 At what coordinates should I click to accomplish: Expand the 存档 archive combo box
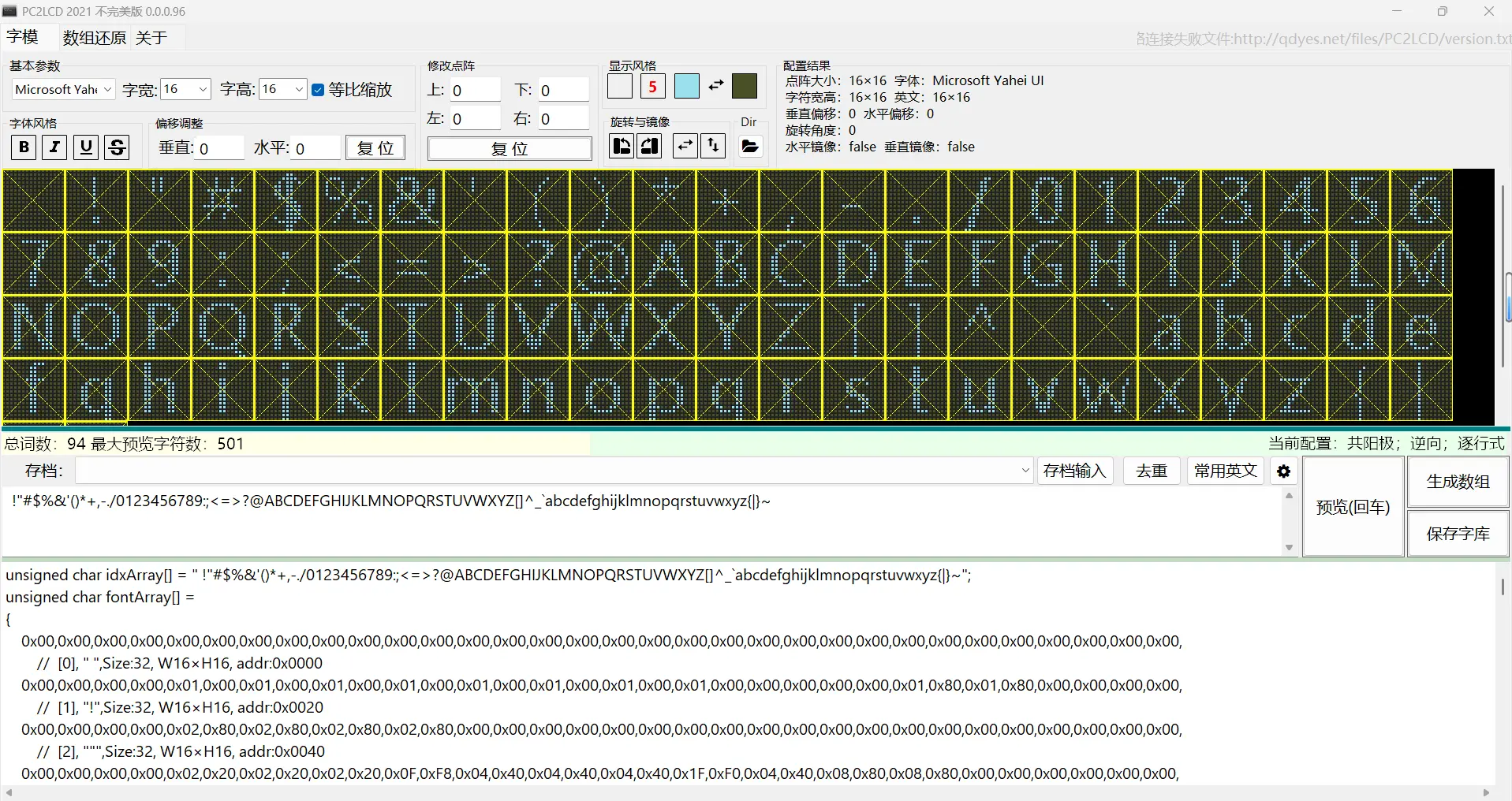[1025, 471]
